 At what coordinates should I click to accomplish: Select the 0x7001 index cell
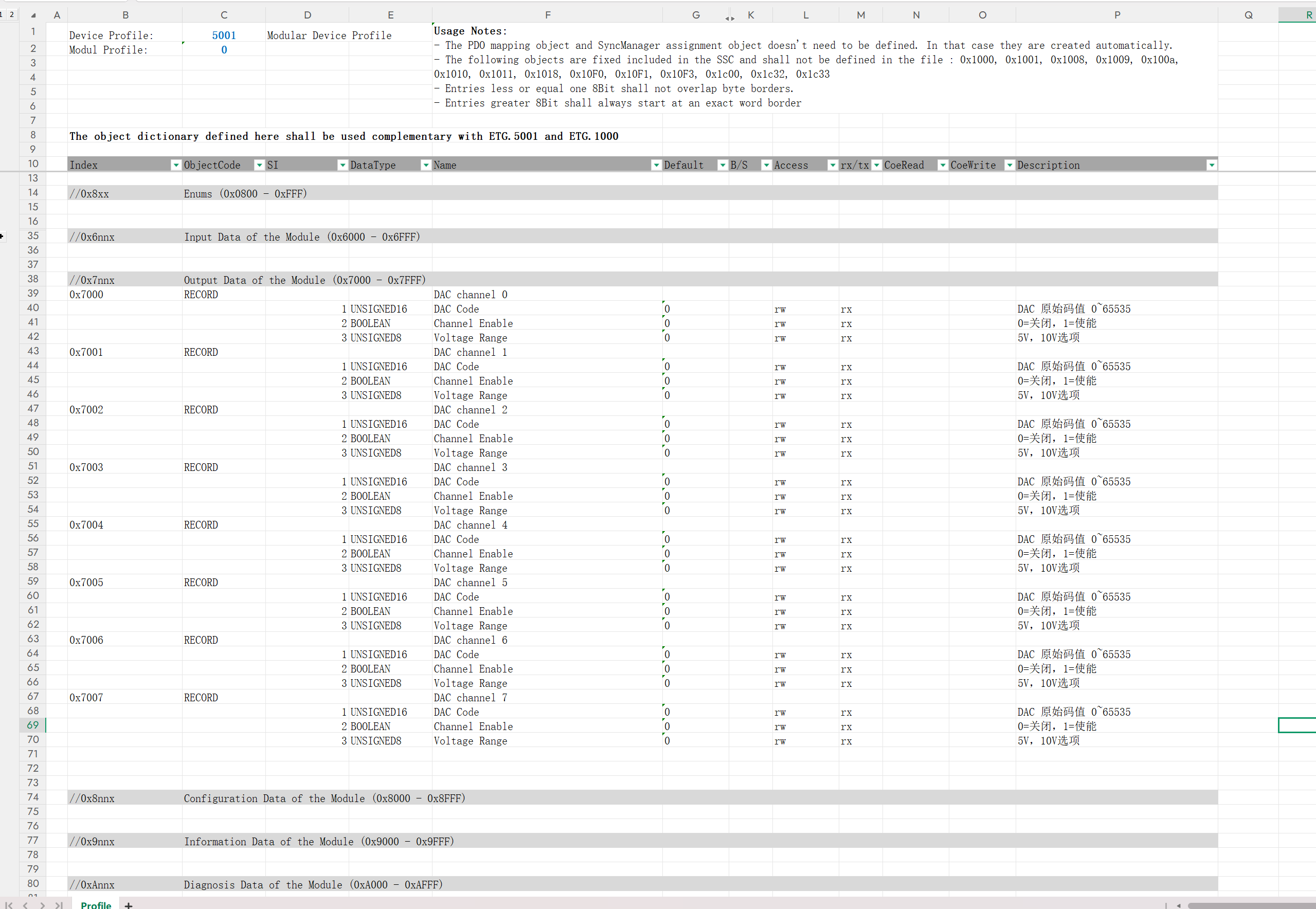[x=125, y=352]
